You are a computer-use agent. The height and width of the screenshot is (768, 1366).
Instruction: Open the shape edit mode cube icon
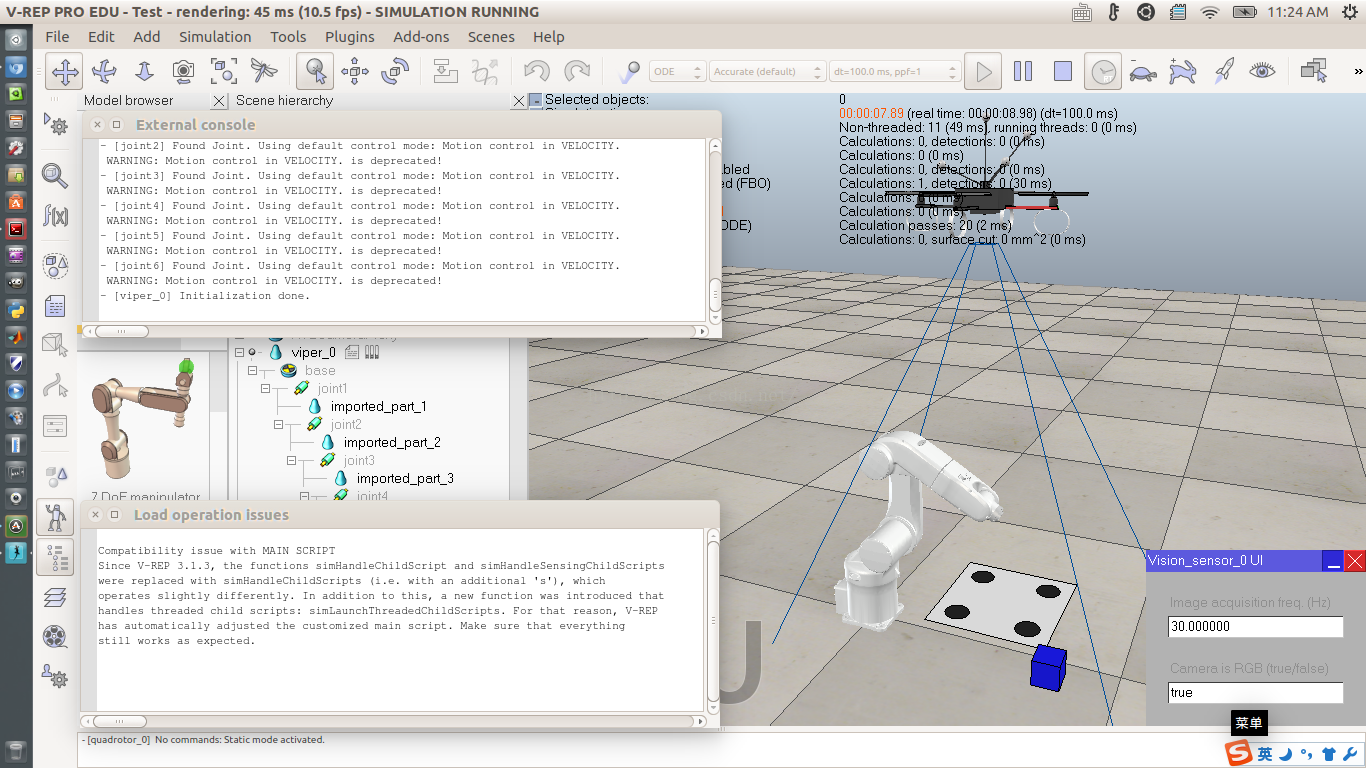pos(55,345)
